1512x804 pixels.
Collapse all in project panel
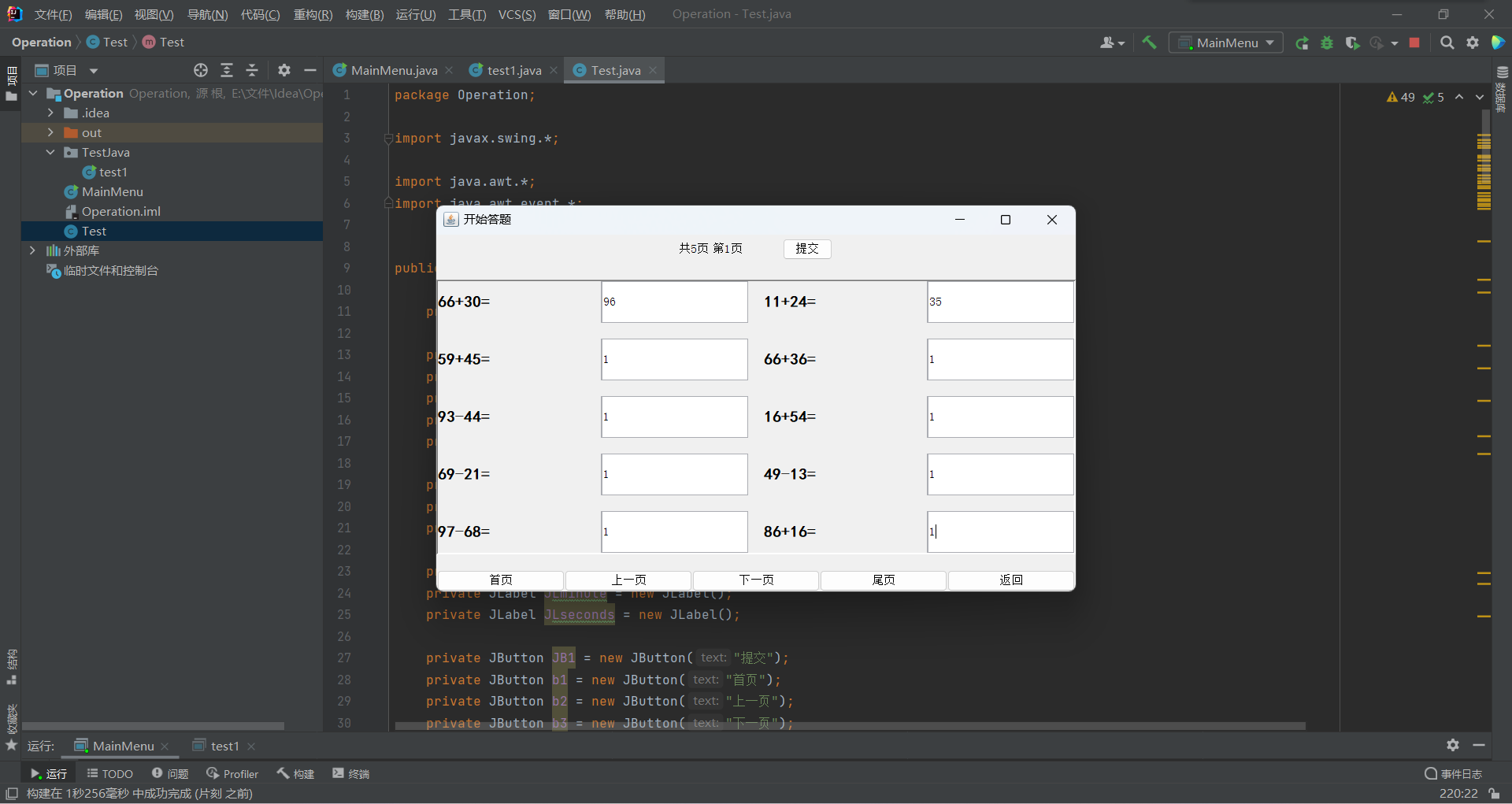point(252,70)
